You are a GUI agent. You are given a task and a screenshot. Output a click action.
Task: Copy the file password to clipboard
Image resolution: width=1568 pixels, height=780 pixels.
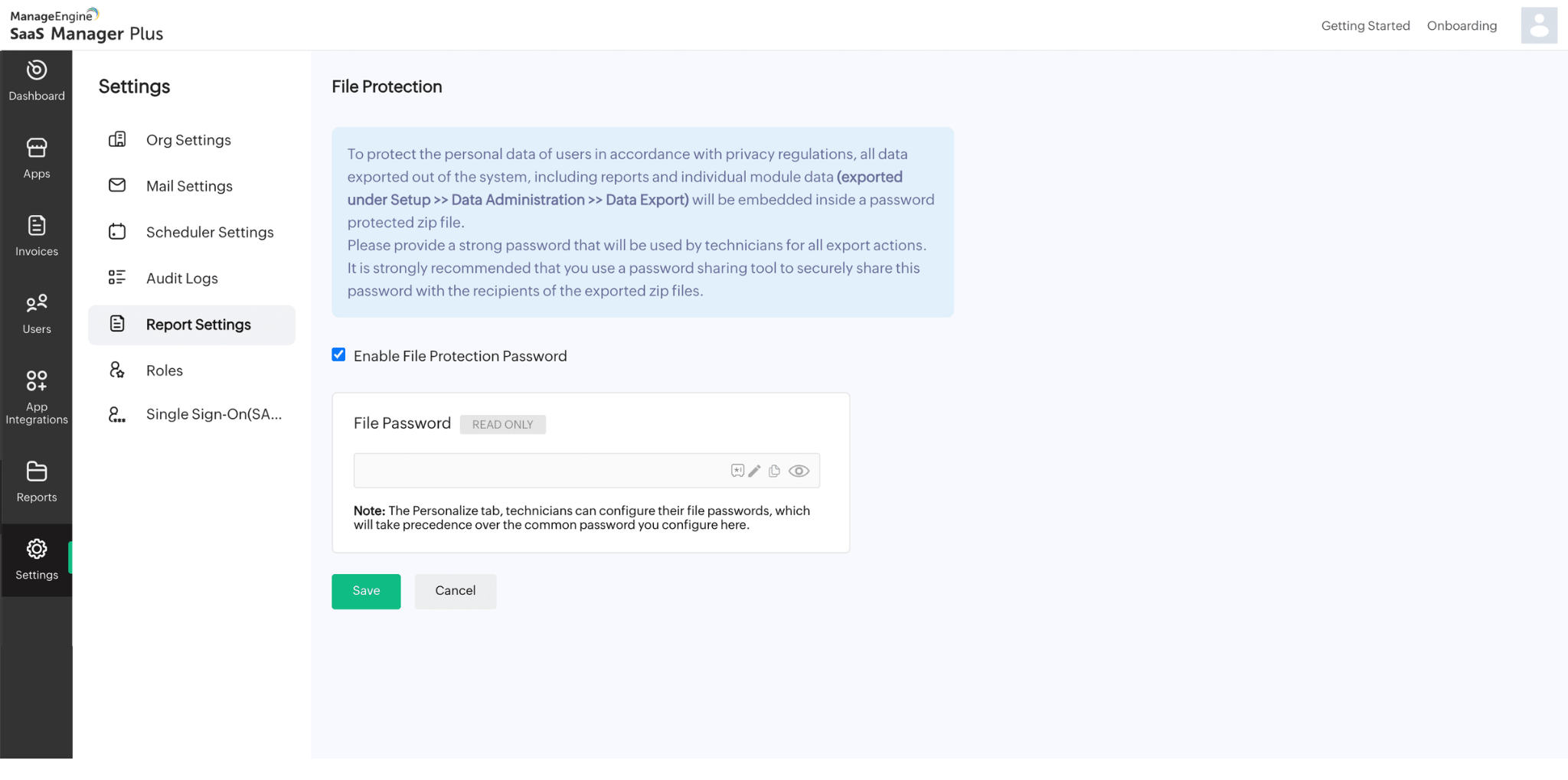coord(775,471)
